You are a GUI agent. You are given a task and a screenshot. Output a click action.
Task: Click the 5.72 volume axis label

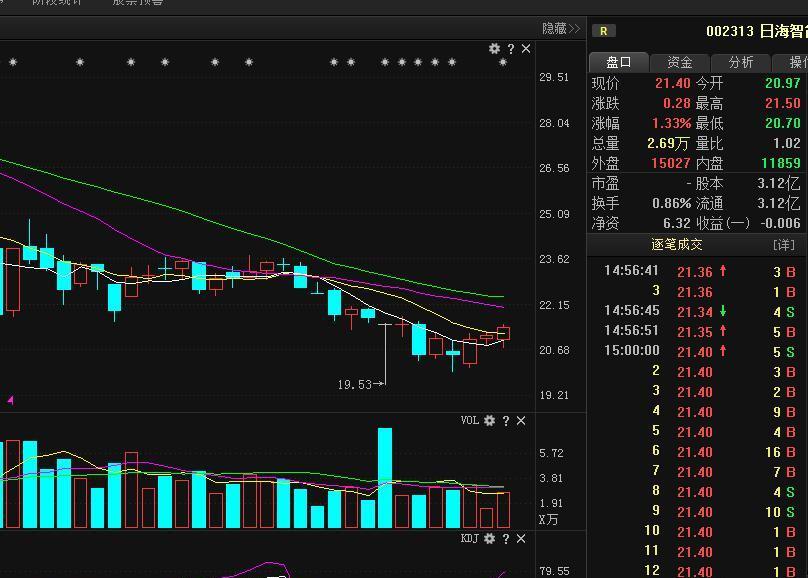551,453
